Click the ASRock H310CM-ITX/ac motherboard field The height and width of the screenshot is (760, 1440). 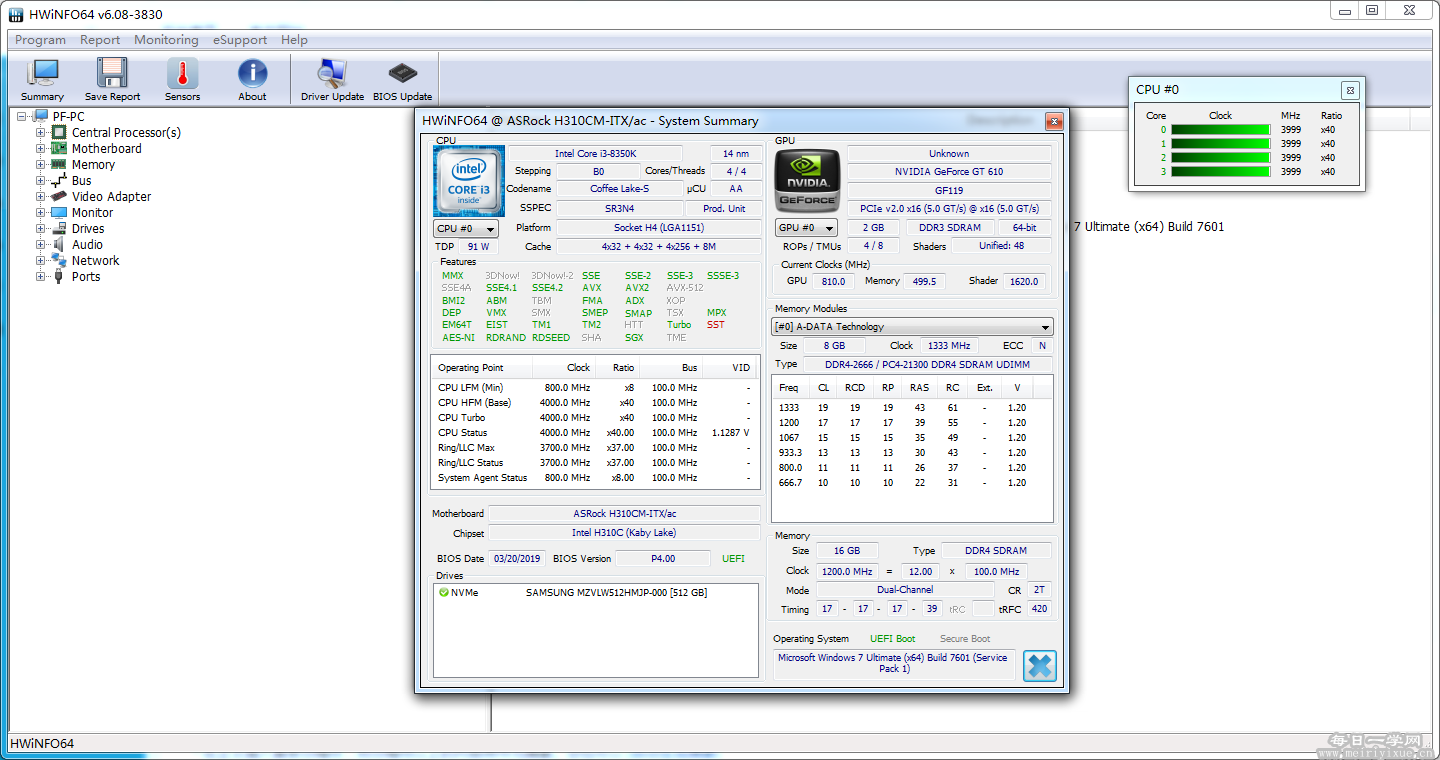click(x=625, y=514)
